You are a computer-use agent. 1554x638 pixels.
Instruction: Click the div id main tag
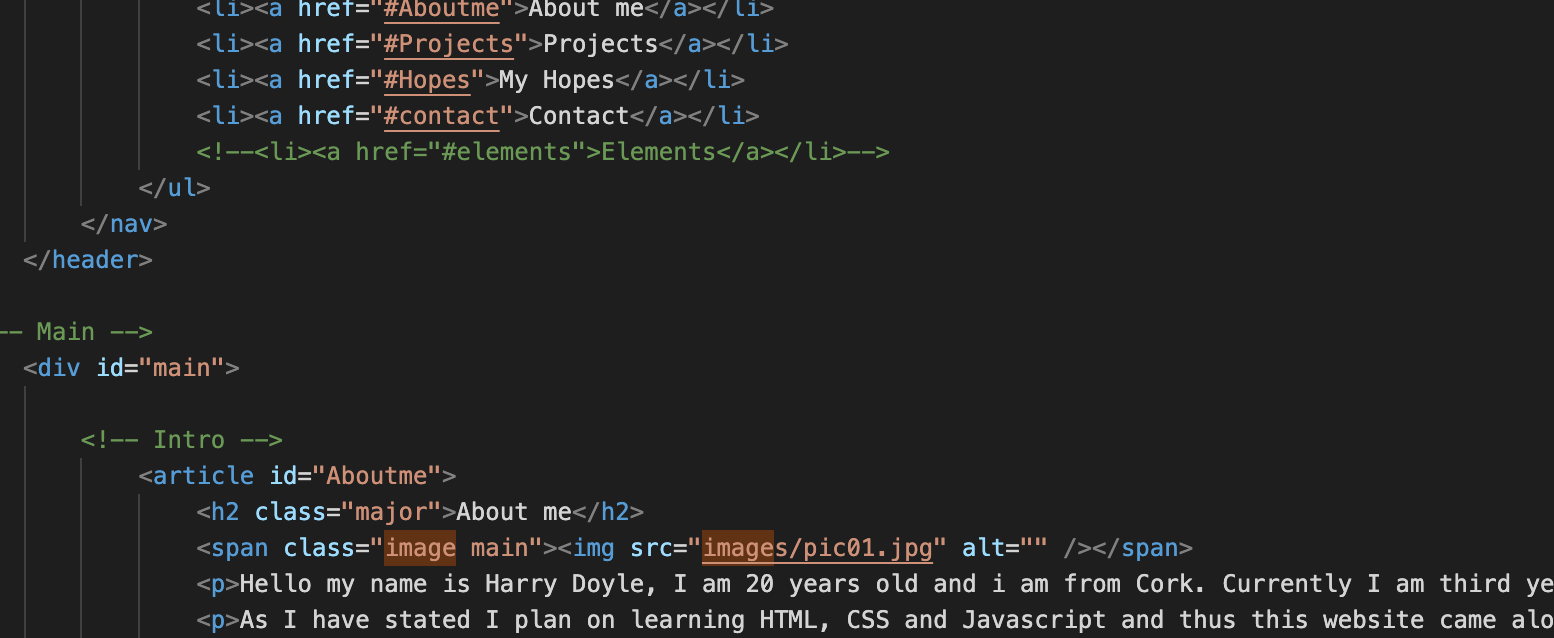[x=131, y=368]
